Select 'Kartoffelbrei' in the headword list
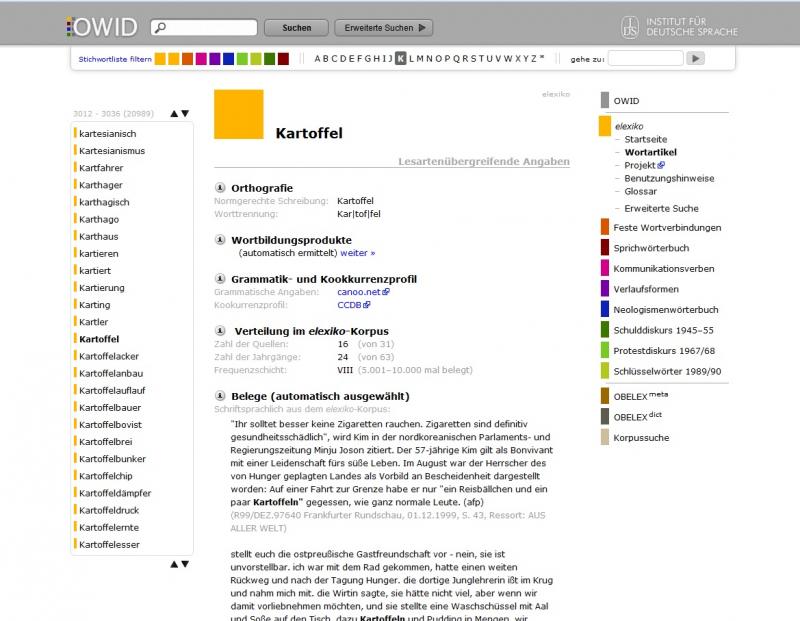This screenshot has width=800, height=621. (106, 441)
